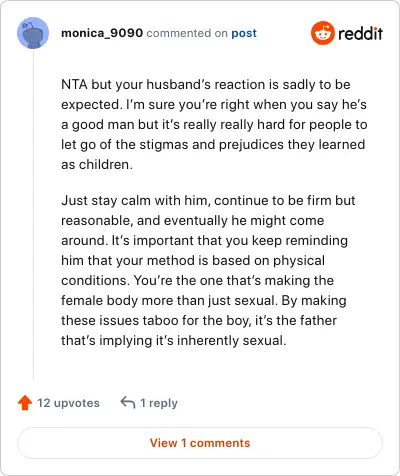Click monica_9090's blue avatar image
The height and width of the screenshot is (476, 400).
(x=33, y=33)
